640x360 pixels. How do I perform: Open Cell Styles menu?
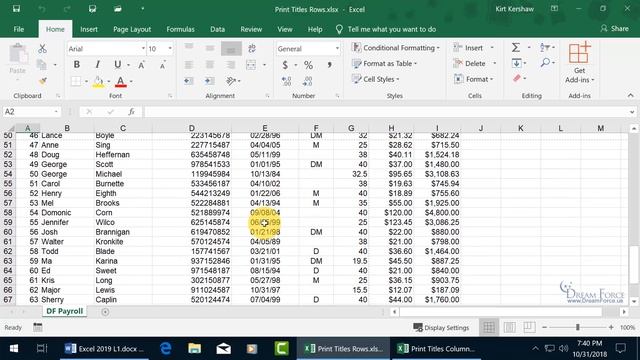[x=376, y=79]
